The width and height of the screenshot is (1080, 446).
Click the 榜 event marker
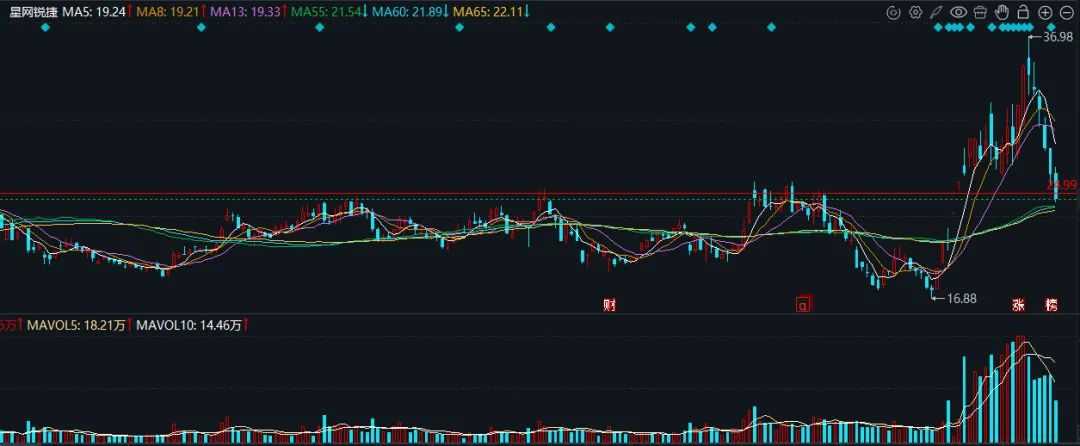click(1051, 305)
